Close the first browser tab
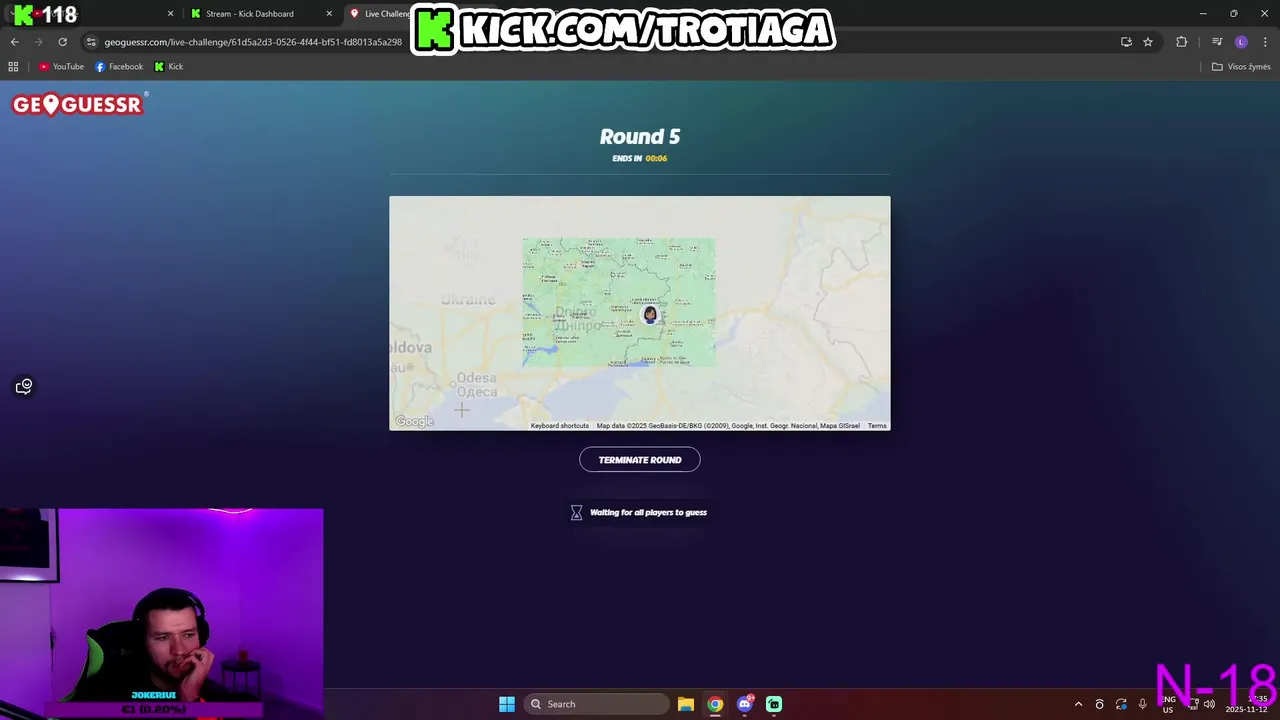The width and height of the screenshot is (1280, 720). point(170,14)
